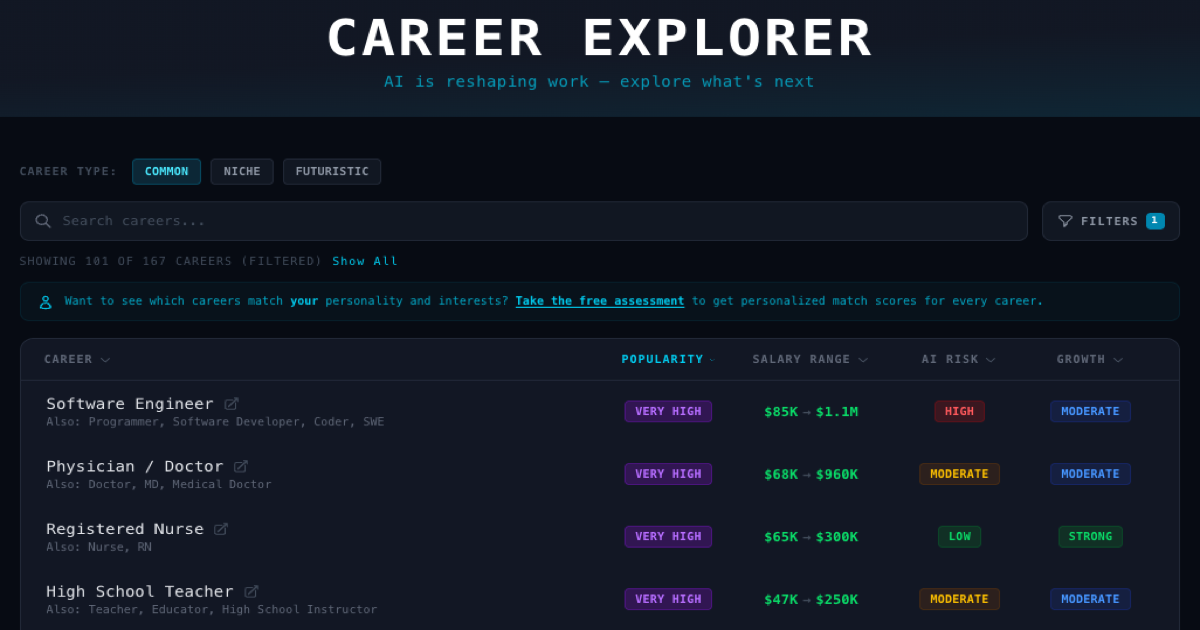
Task: Select the NICHE career type
Action: click(241, 171)
